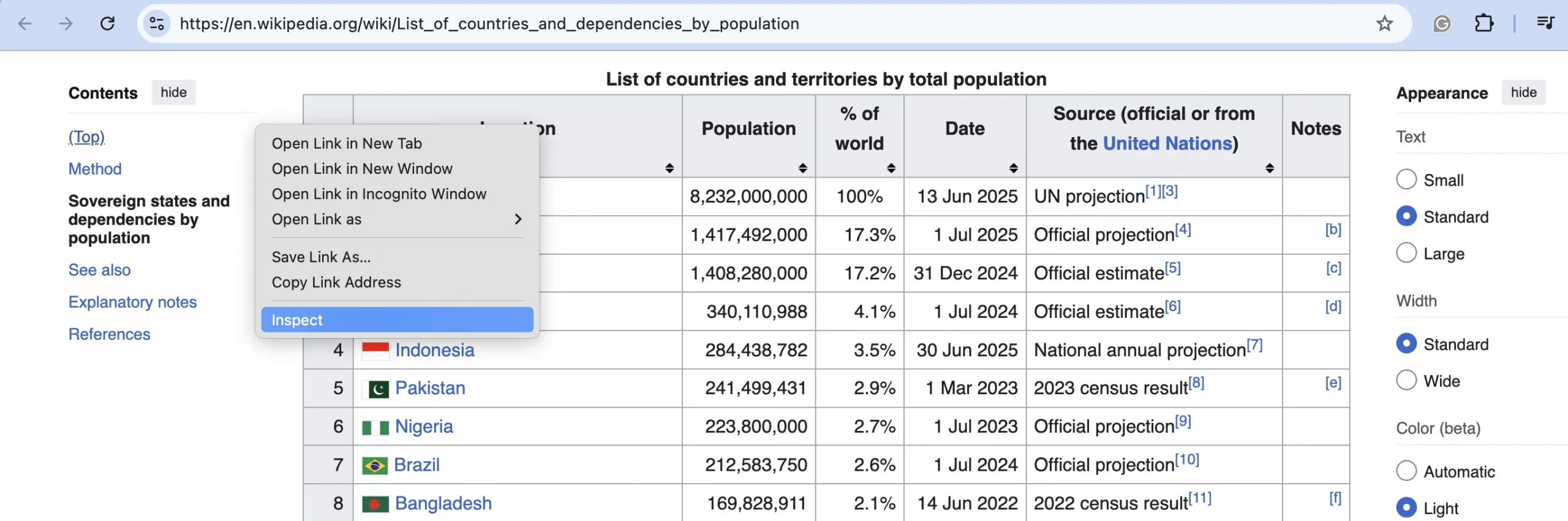The width and height of the screenshot is (1568, 521).
Task: Choose Save Link As... from context menu
Action: 397,257
